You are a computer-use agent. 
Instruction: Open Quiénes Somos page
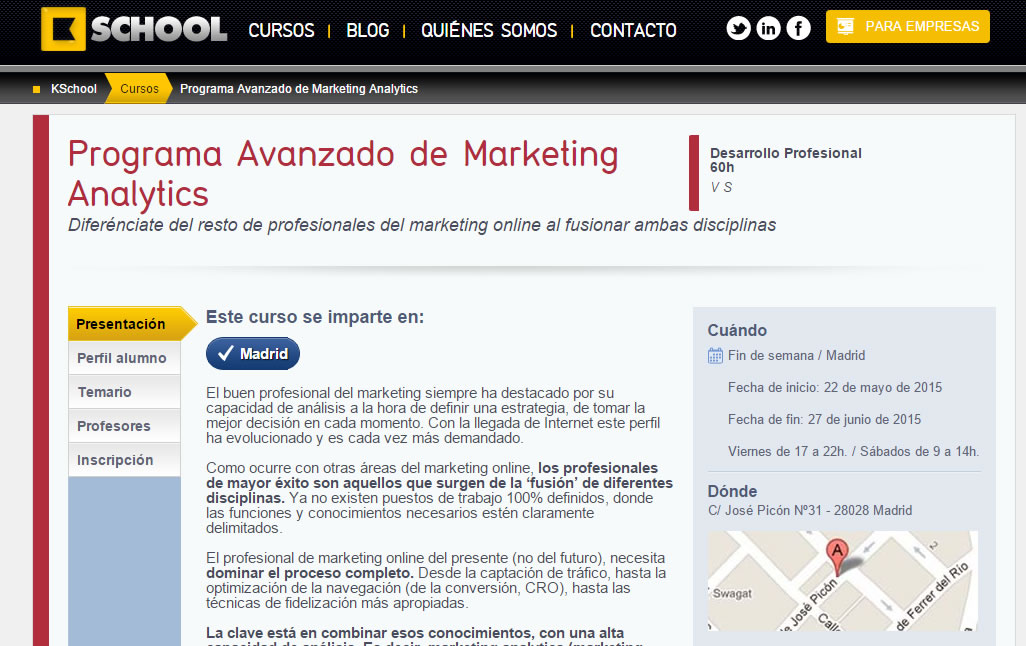coord(489,31)
